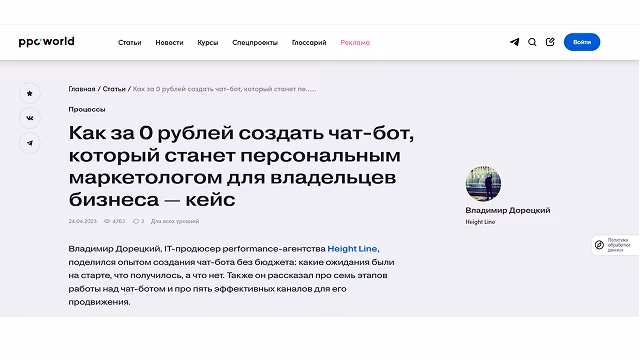Share the article via VK icon
This screenshot has width=640, height=360.
pyautogui.click(x=30, y=118)
